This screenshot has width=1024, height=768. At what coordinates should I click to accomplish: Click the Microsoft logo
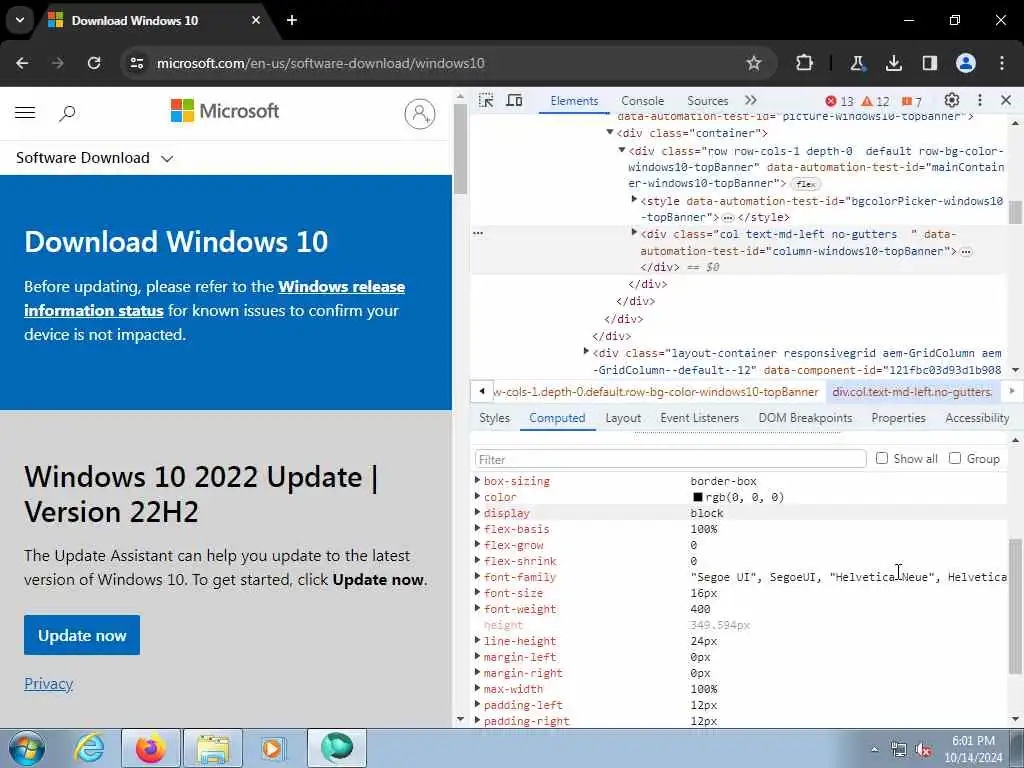pyautogui.click(x=225, y=111)
